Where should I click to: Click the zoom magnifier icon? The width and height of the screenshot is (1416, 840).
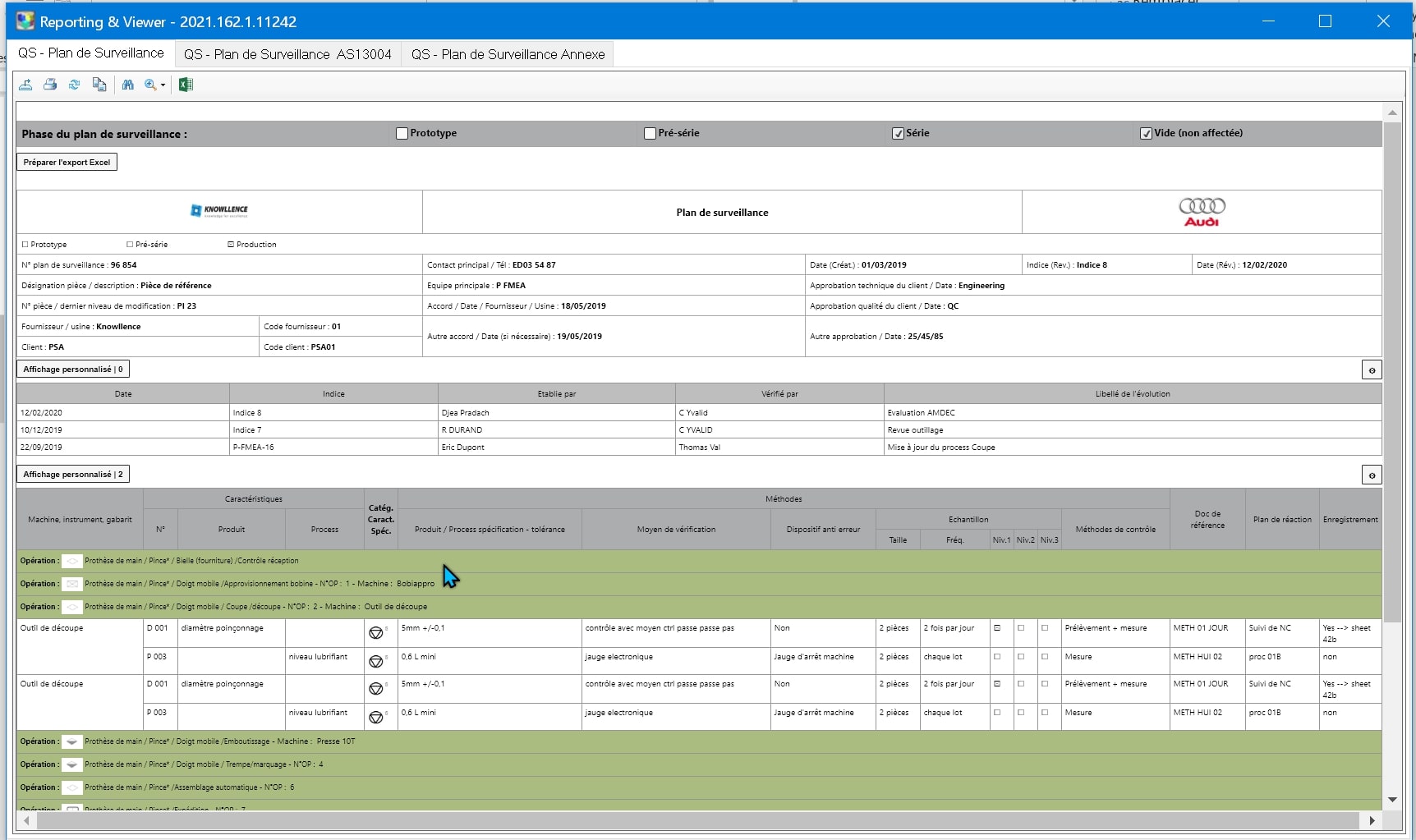[x=150, y=85]
